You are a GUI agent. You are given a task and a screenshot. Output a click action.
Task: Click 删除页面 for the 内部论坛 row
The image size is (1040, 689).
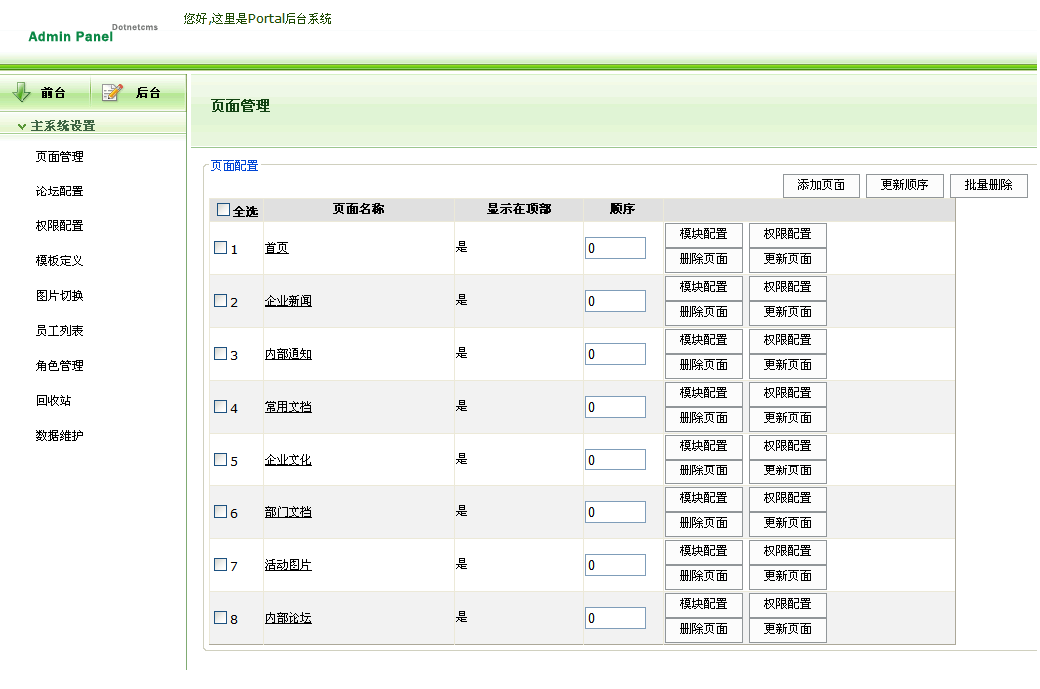(x=704, y=630)
